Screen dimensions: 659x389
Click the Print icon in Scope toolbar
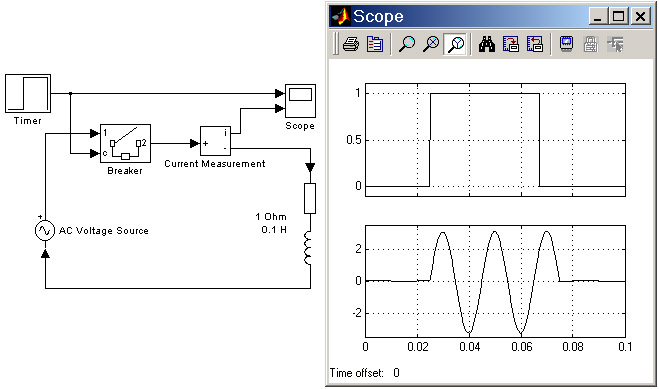click(351, 44)
